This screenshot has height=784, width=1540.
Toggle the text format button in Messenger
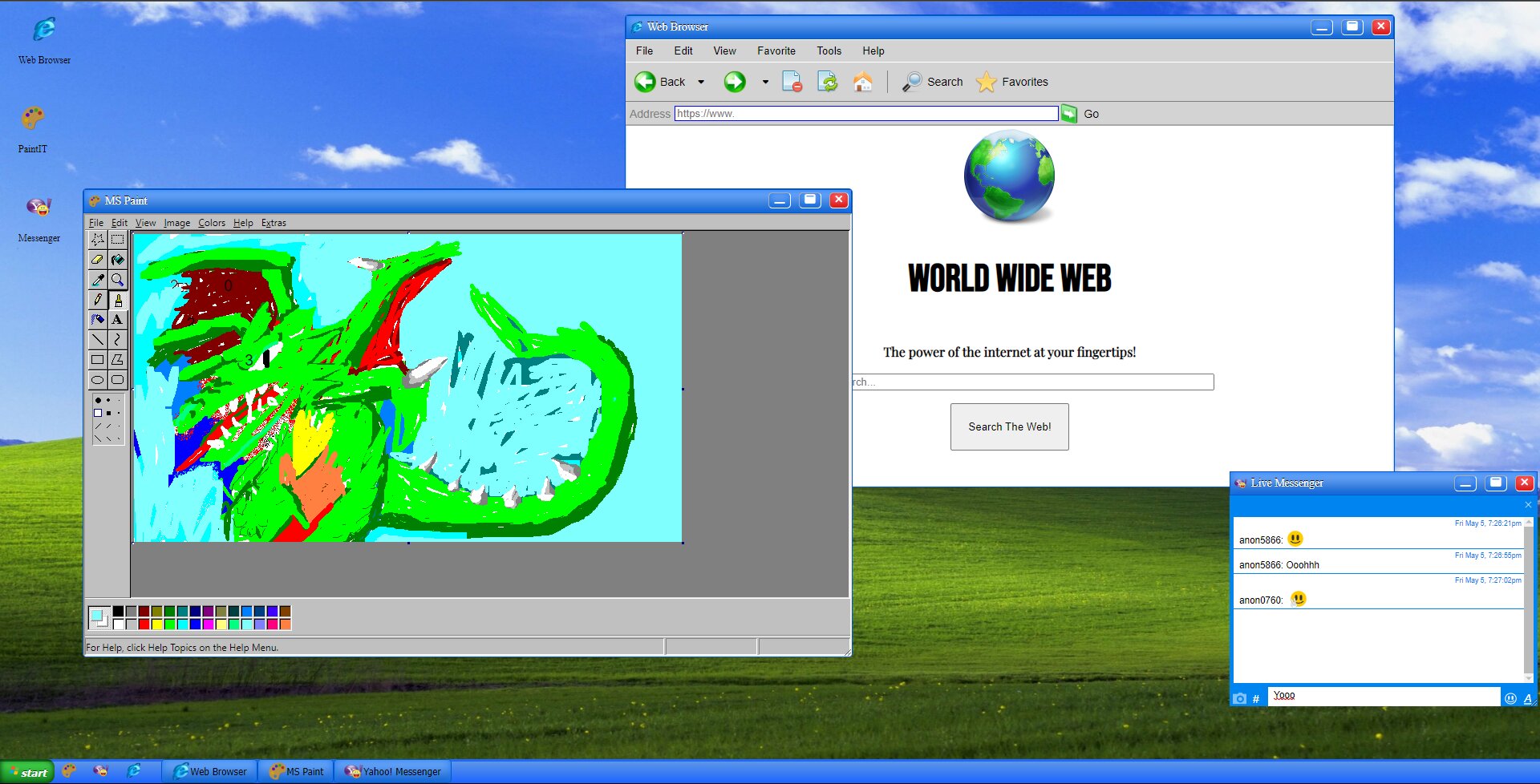[x=1527, y=698]
